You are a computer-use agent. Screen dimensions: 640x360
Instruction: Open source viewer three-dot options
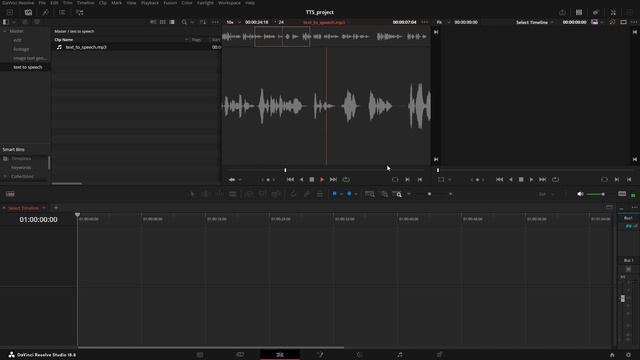coord(425,22)
